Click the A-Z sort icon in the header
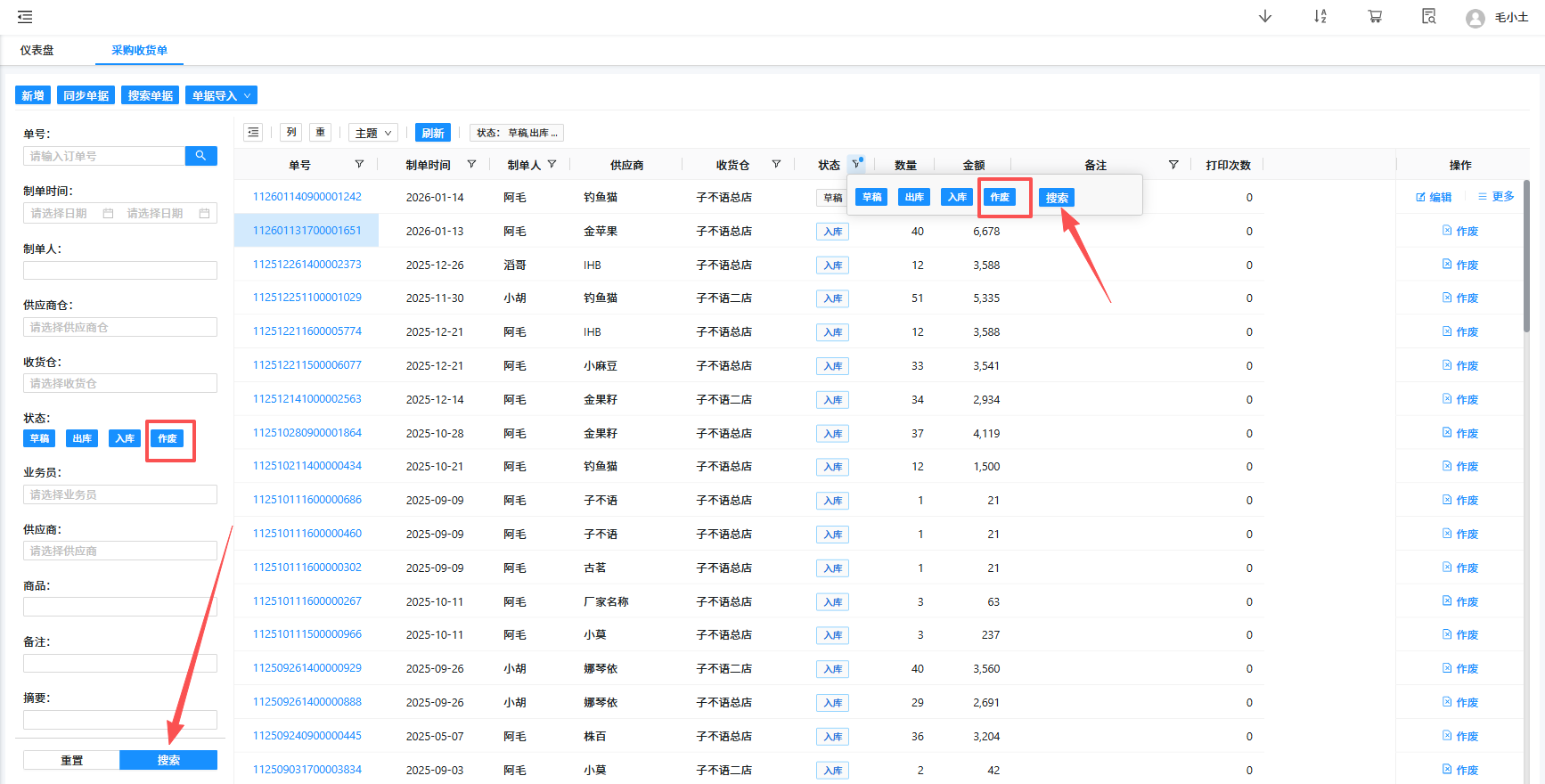 pyautogui.click(x=1320, y=17)
